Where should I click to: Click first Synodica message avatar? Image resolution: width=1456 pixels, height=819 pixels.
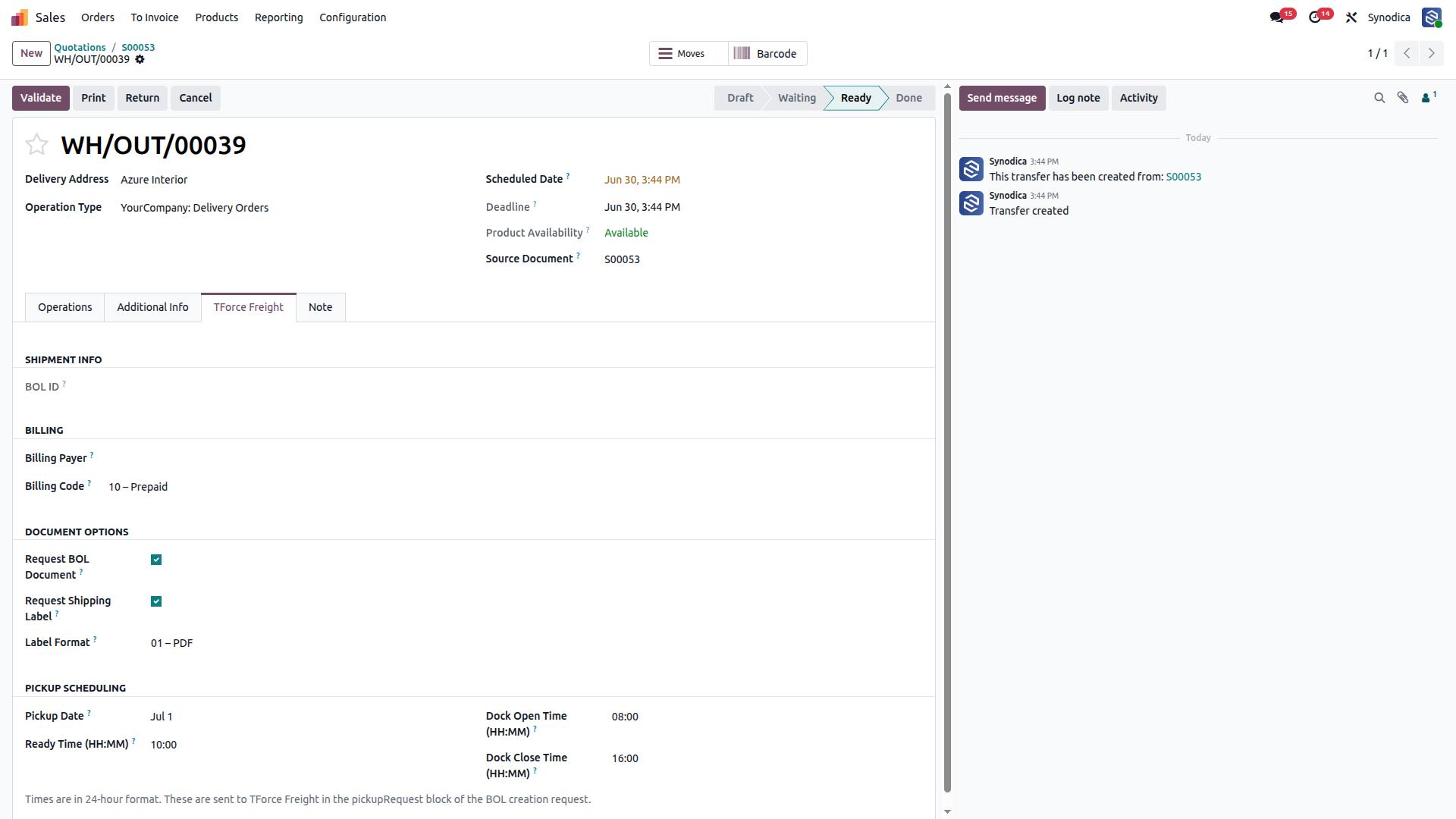coord(971,169)
